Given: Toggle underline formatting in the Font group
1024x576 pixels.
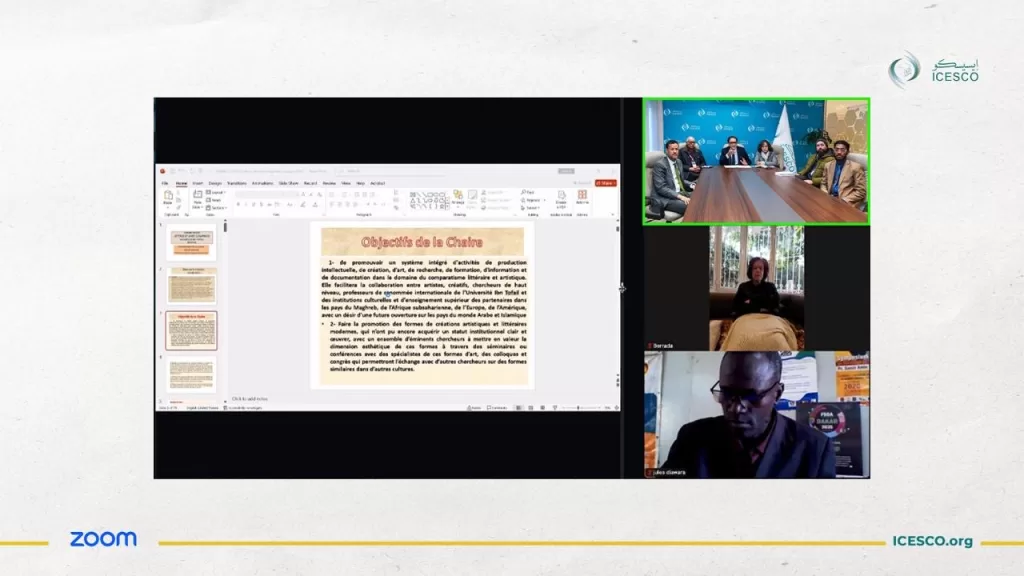Looking at the screenshot, I should 254,205.
